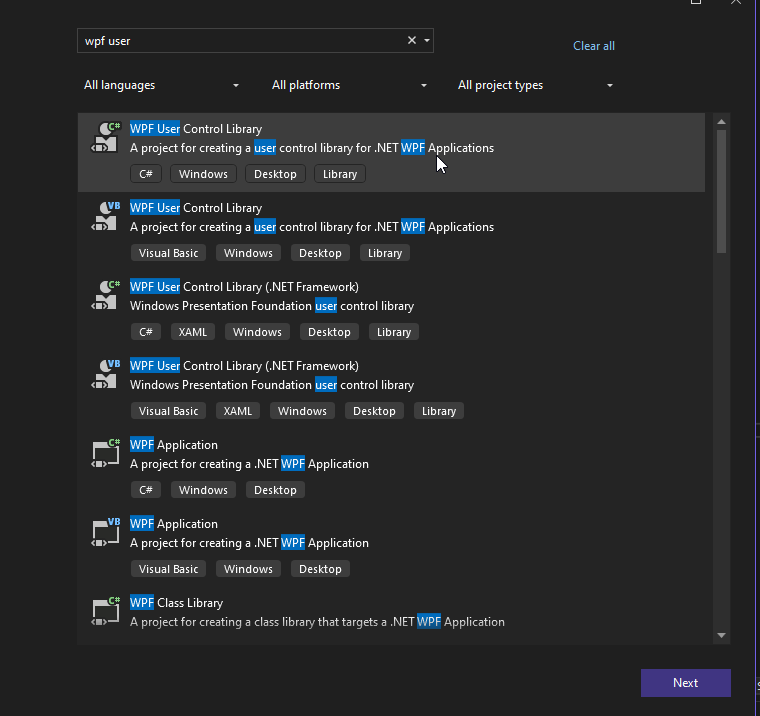Click the C# WPF User Control Library icon
760x716 pixels.
[106, 138]
